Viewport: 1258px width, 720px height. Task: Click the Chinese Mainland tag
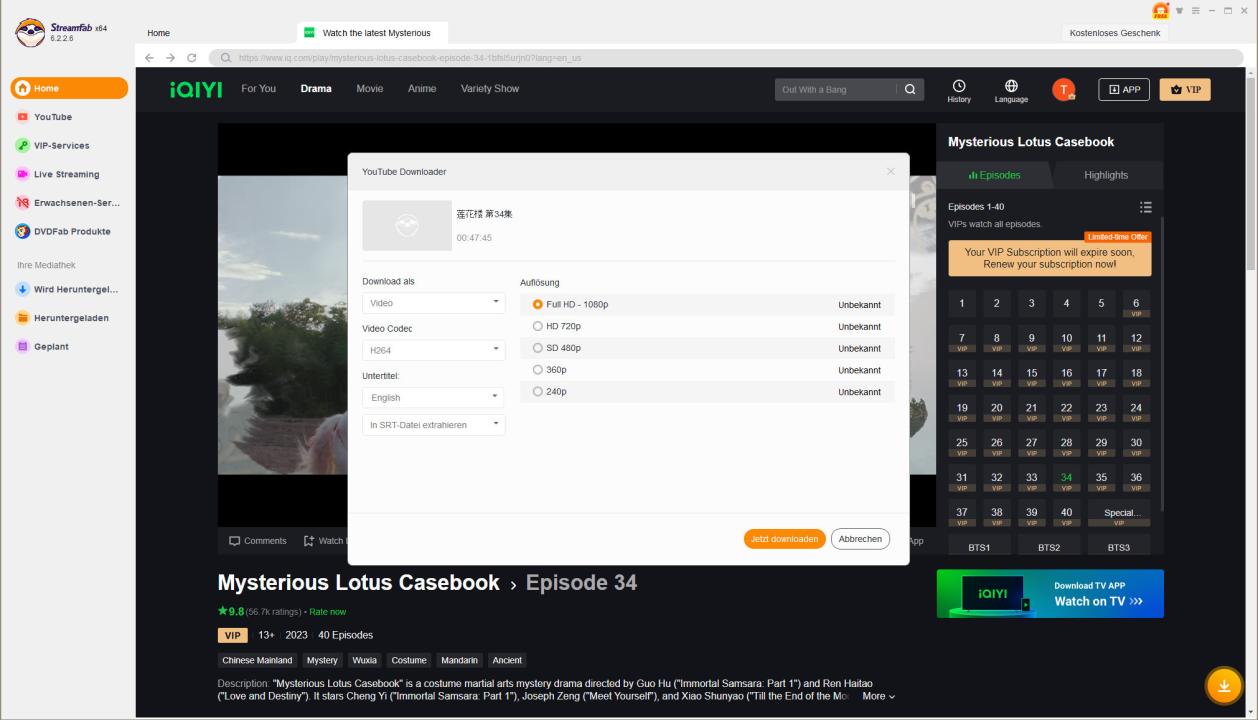point(258,660)
